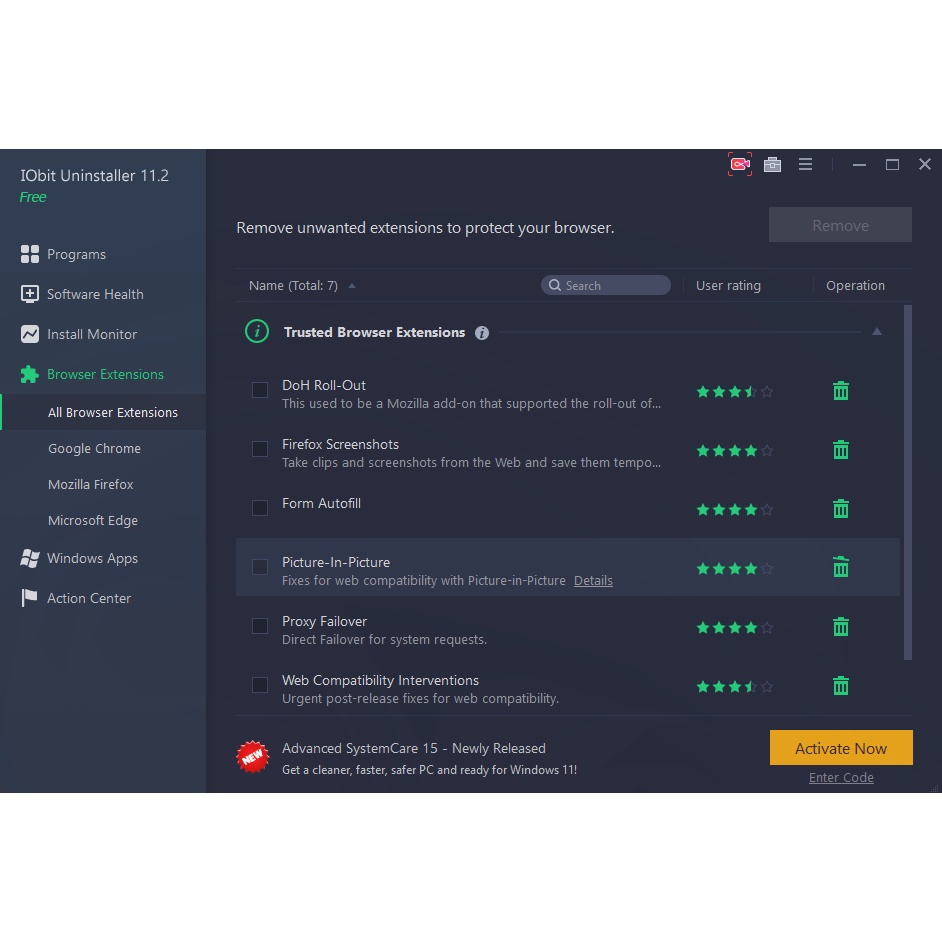The width and height of the screenshot is (942, 942).
Task: Click the Advanced SystemCare 15 promo text
Action: [414, 749]
